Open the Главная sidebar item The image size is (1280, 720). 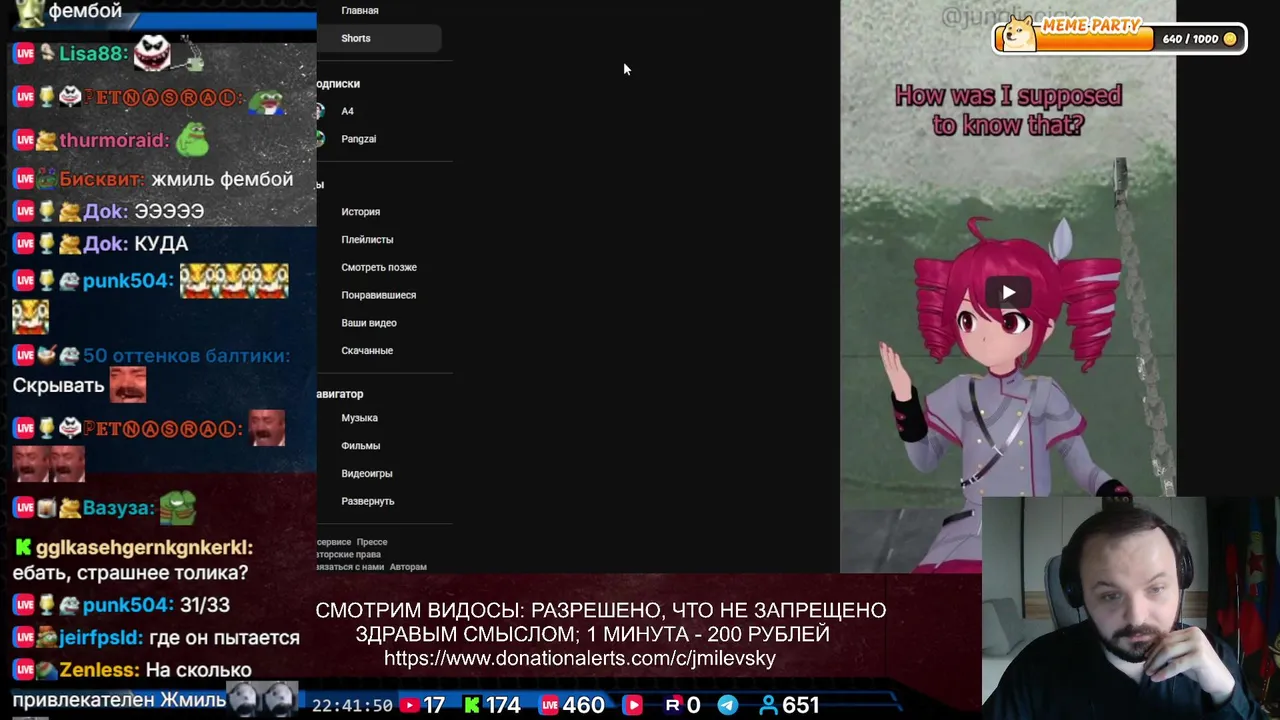pos(360,10)
